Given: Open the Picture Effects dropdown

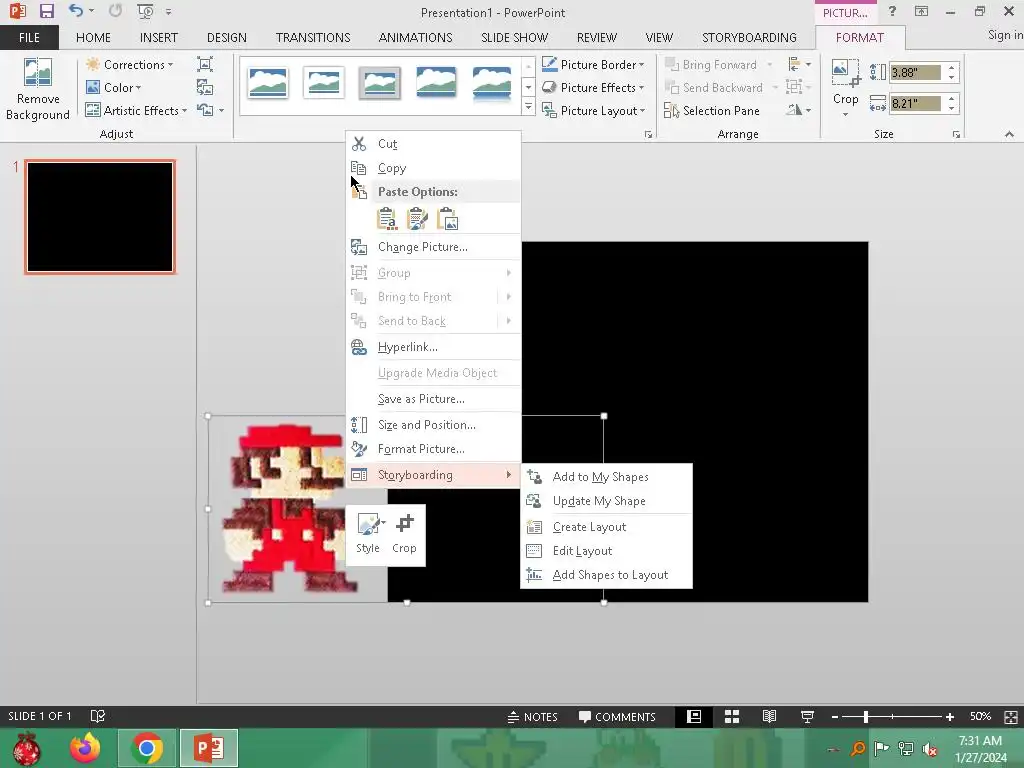Looking at the screenshot, I should 593,88.
